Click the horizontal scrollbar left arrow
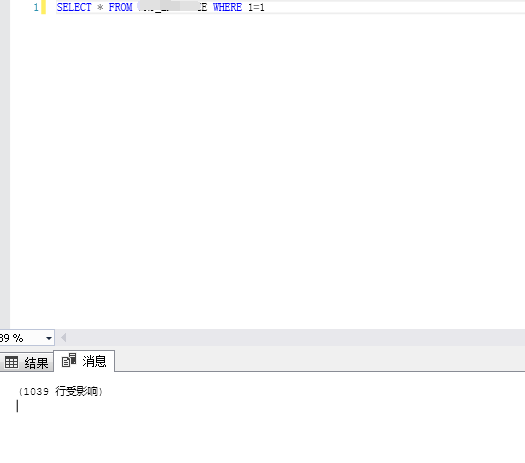Image resolution: width=525 pixels, height=463 pixels. 63,338
